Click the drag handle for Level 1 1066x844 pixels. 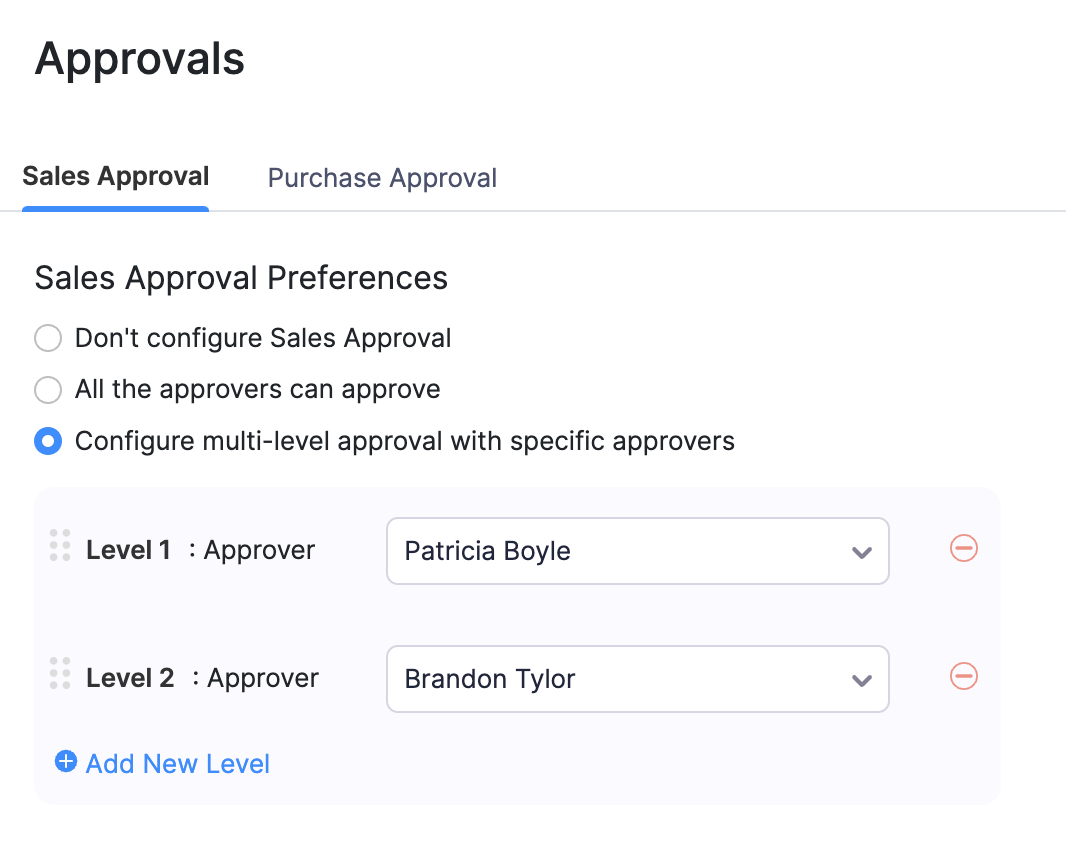(x=58, y=546)
